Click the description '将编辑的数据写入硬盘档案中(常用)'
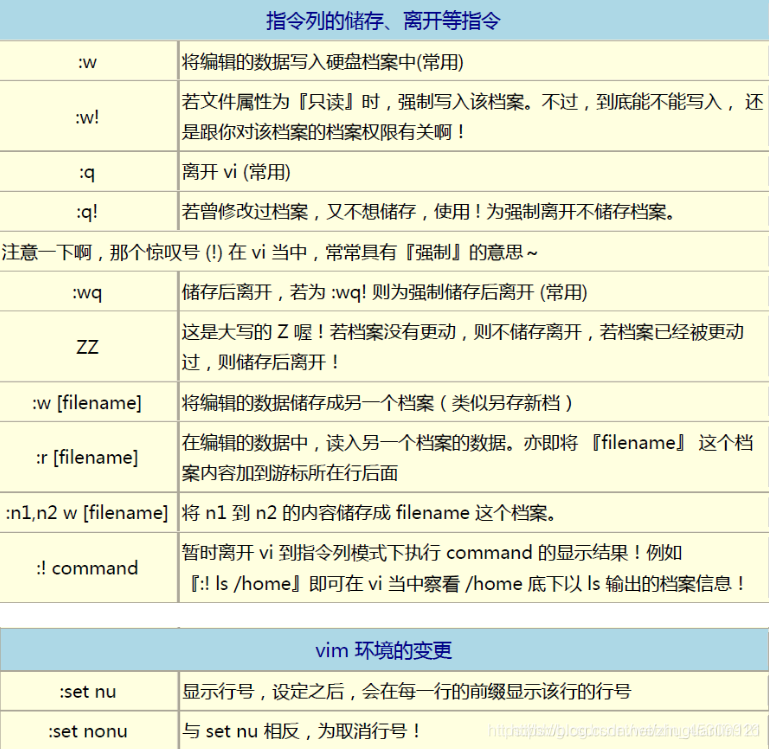Viewport: 769px width, 749px height. point(322,62)
